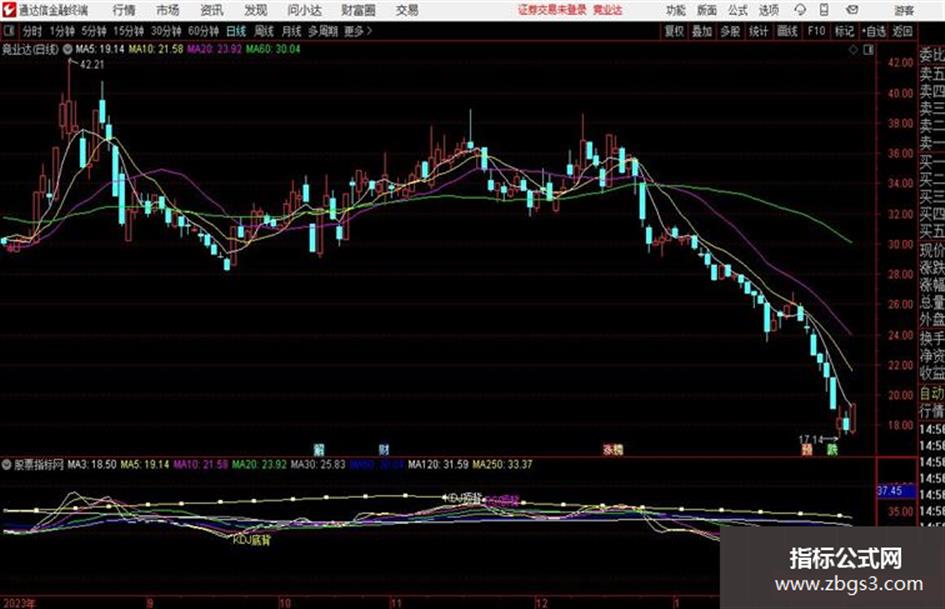Viewport: 945px width, 609px height.
Task: Click the 多股 multi-stock toolbar button
Action: pyautogui.click(x=730, y=31)
